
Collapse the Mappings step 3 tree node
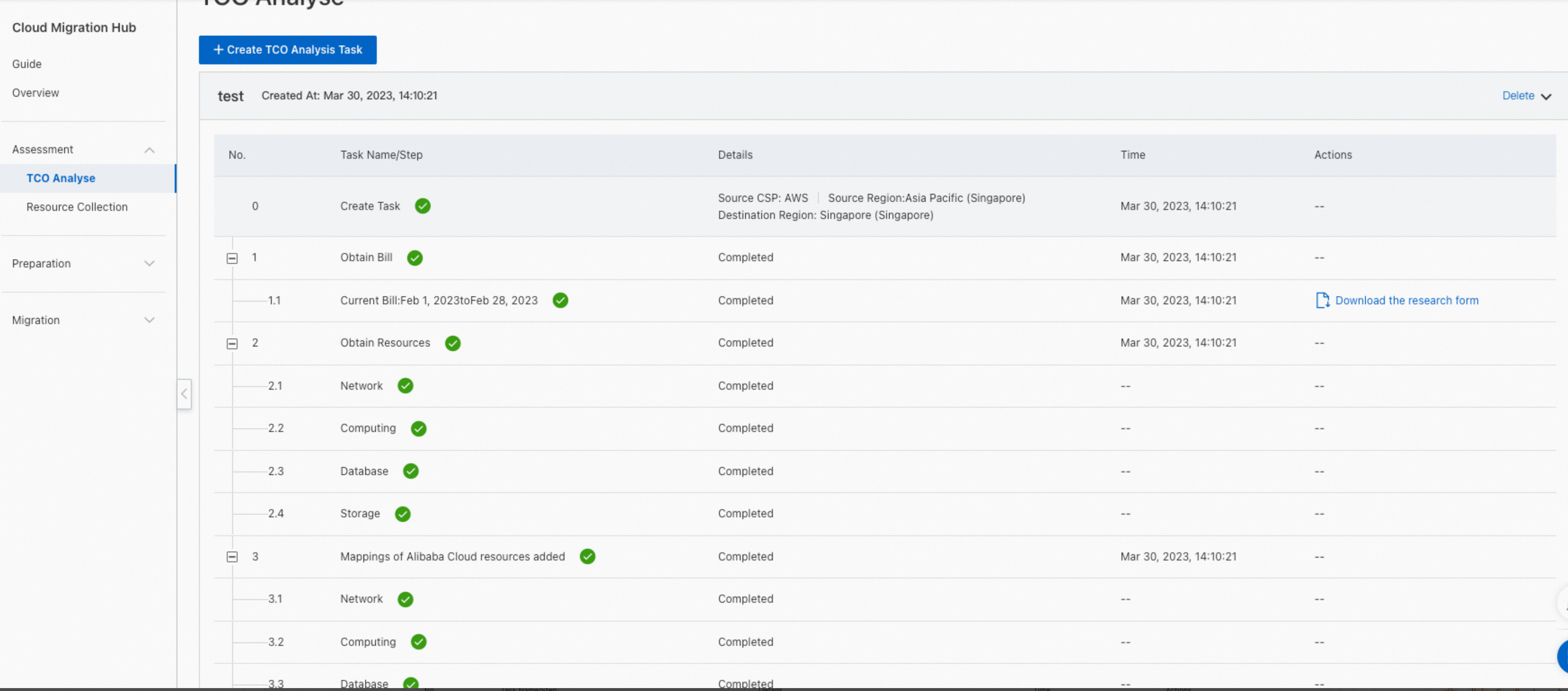point(232,557)
